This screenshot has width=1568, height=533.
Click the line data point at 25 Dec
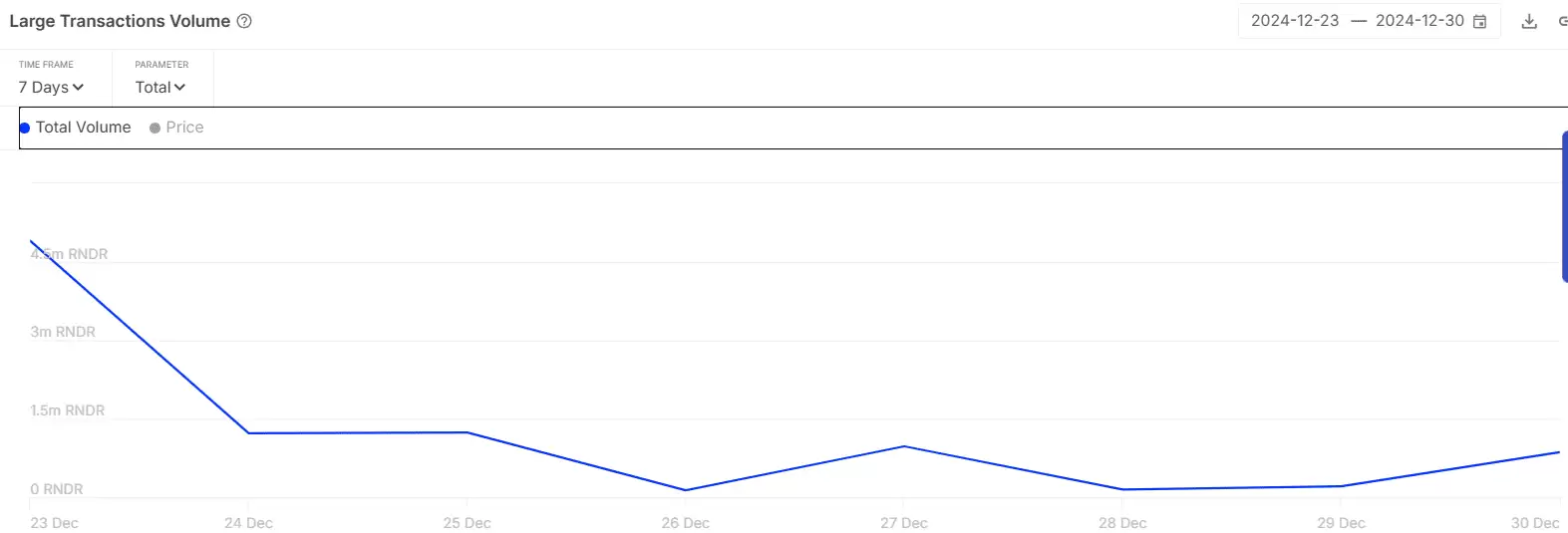pyautogui.click(x=467, y=432)
